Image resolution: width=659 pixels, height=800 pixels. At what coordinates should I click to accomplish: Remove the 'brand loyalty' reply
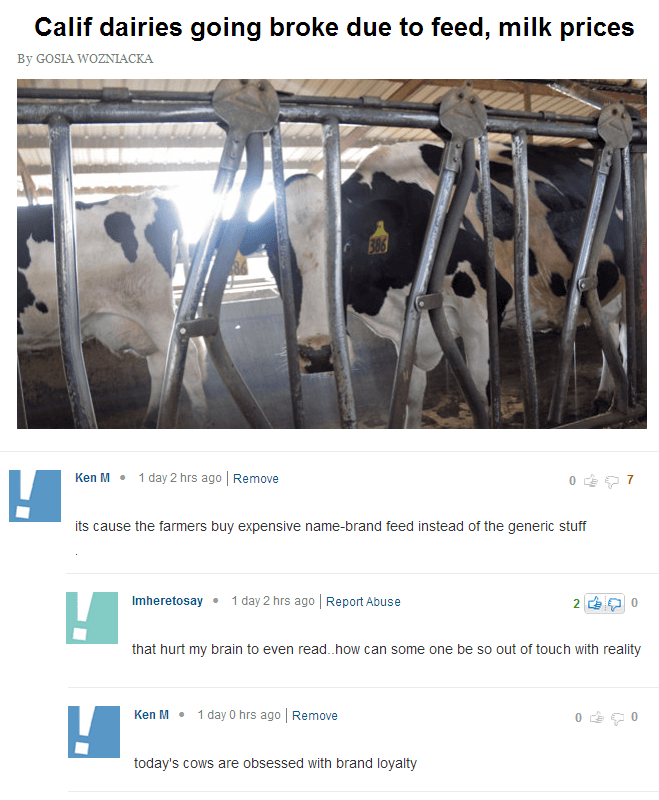(315, 716)
